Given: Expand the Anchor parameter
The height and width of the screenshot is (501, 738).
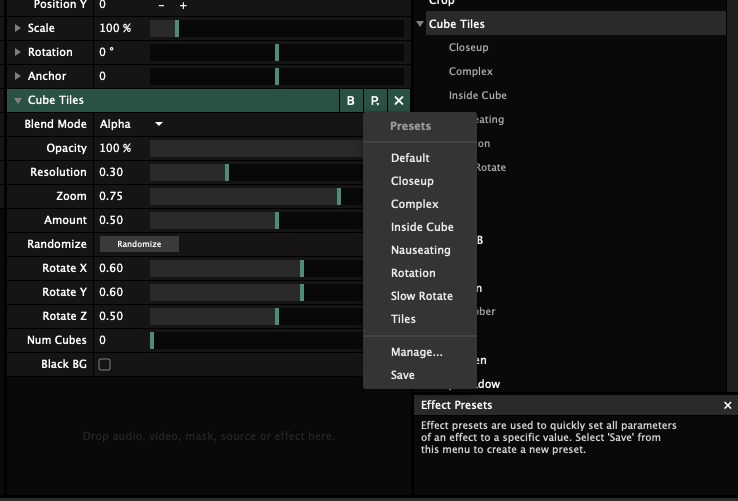Looking at the screenshot, I should pyautogui.click(x=17, y=76).
